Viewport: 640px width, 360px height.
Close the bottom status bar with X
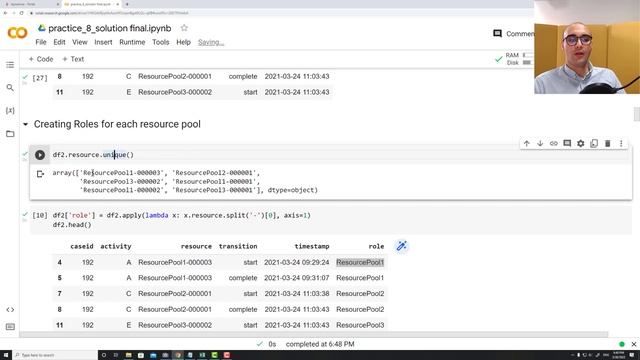pyautogui.click(x=633, y=344)
